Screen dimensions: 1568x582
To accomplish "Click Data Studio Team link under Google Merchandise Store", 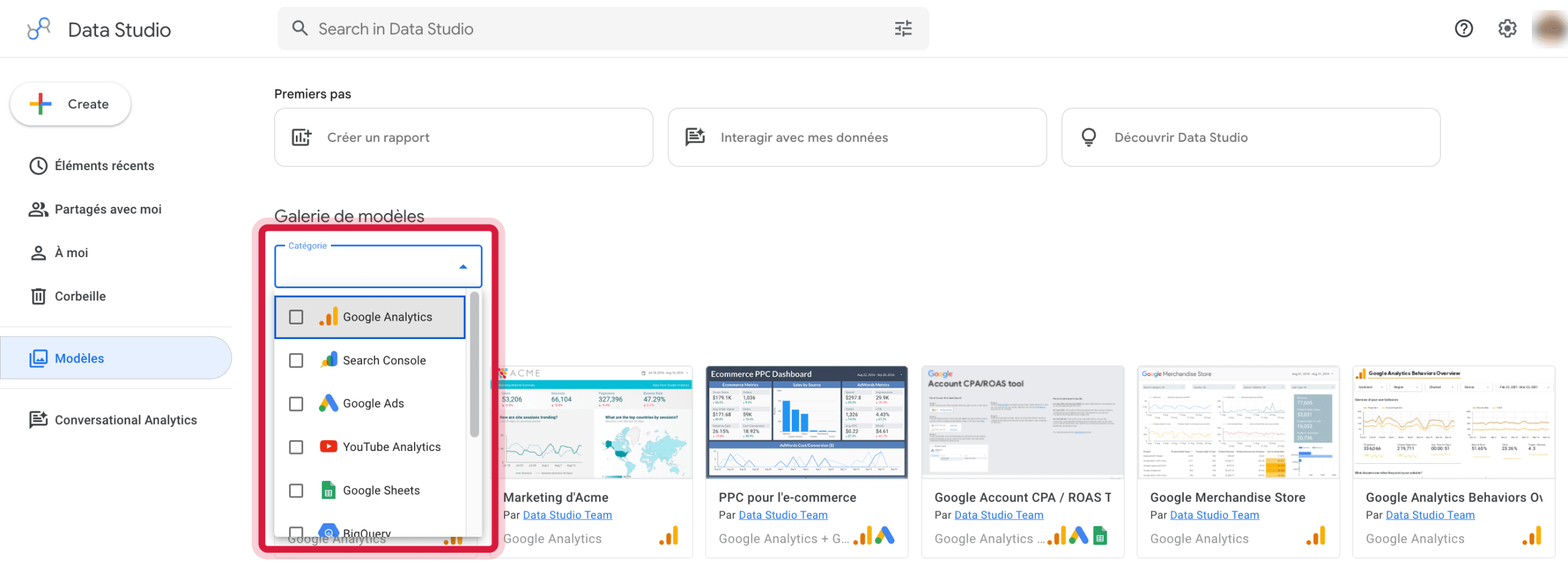I will click(1215, 515).
